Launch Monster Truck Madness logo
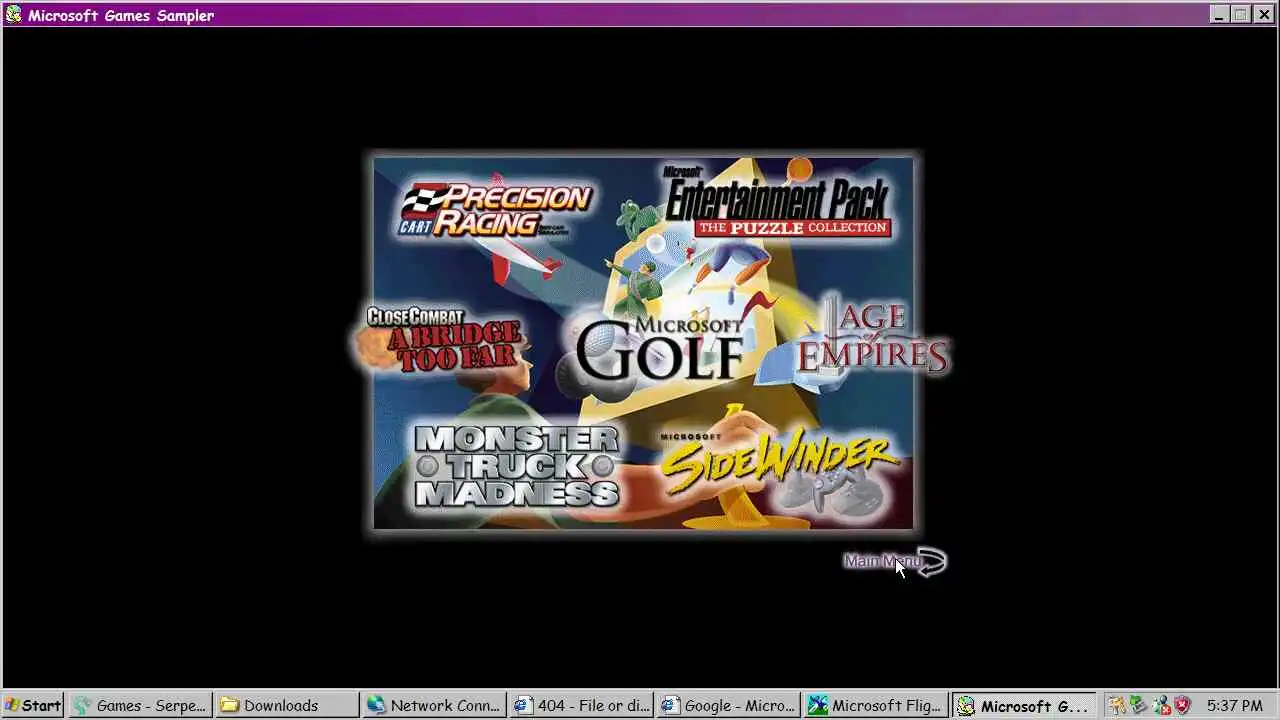 (x=517, y=466)
